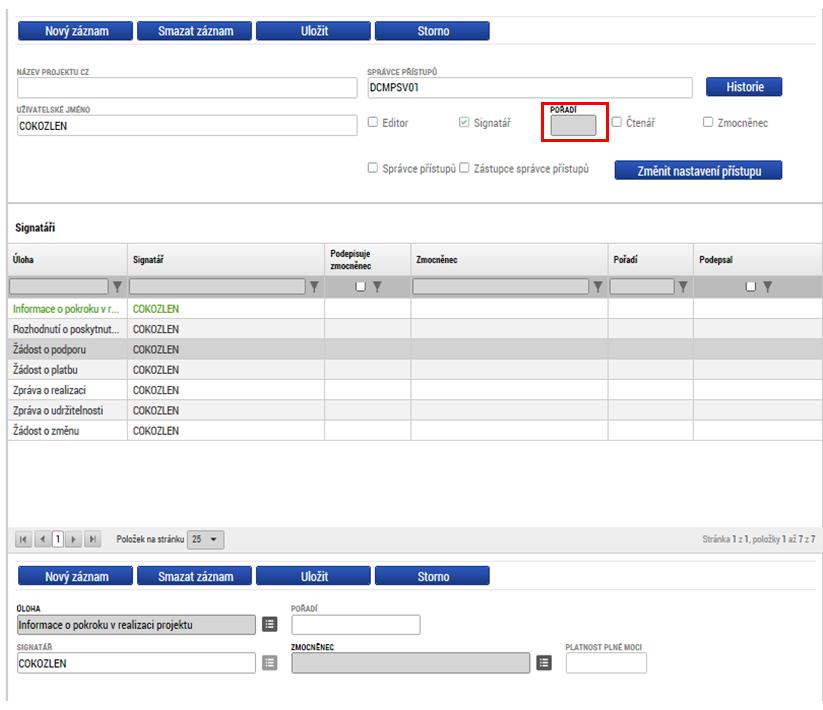The width and height of the screenshot is (823, 710).
Task: Open the Položek na stránku dropdown
Action: coord(205,539)
